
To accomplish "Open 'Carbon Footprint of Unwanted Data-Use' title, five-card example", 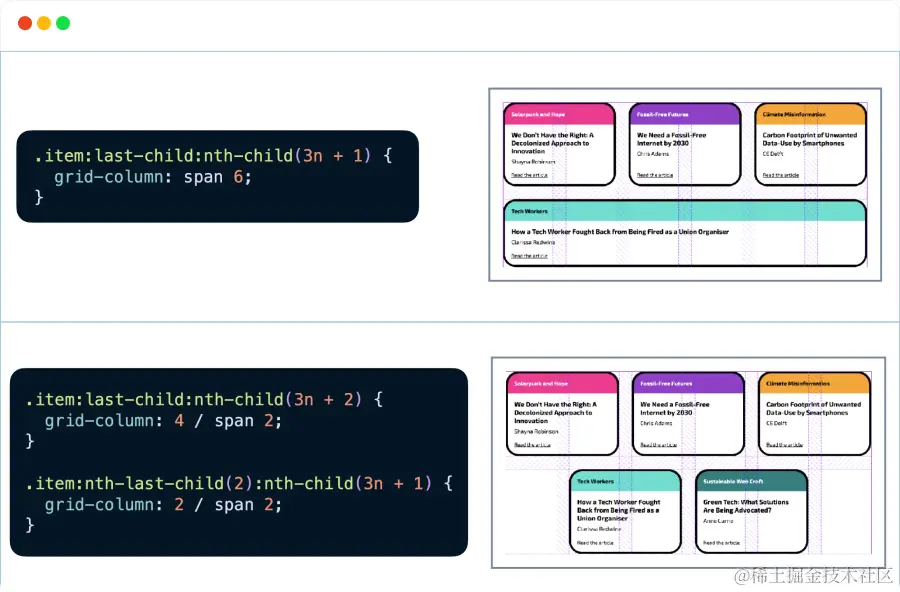I will click(813, 408).
